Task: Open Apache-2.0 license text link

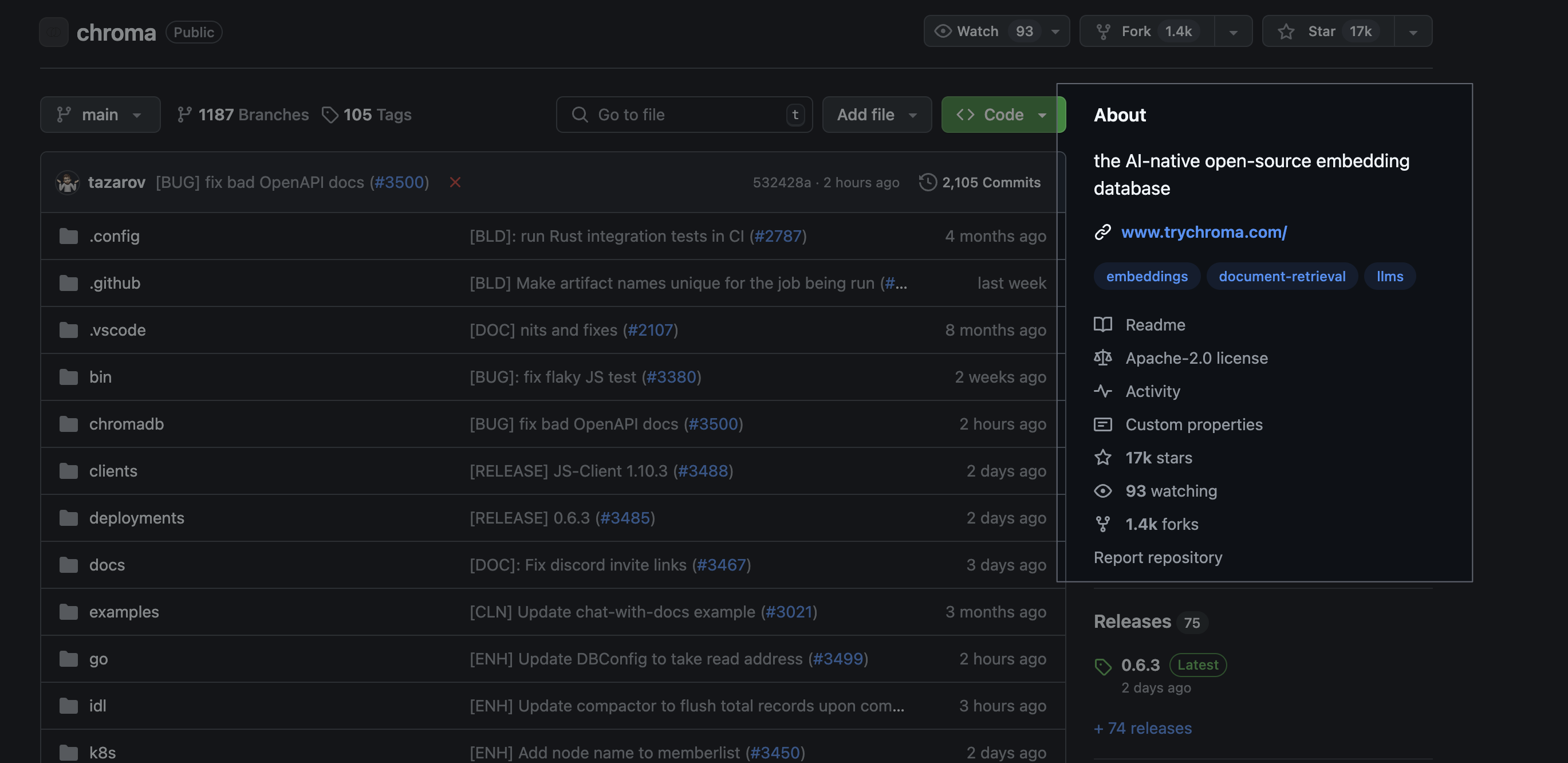Action: 1197,358
